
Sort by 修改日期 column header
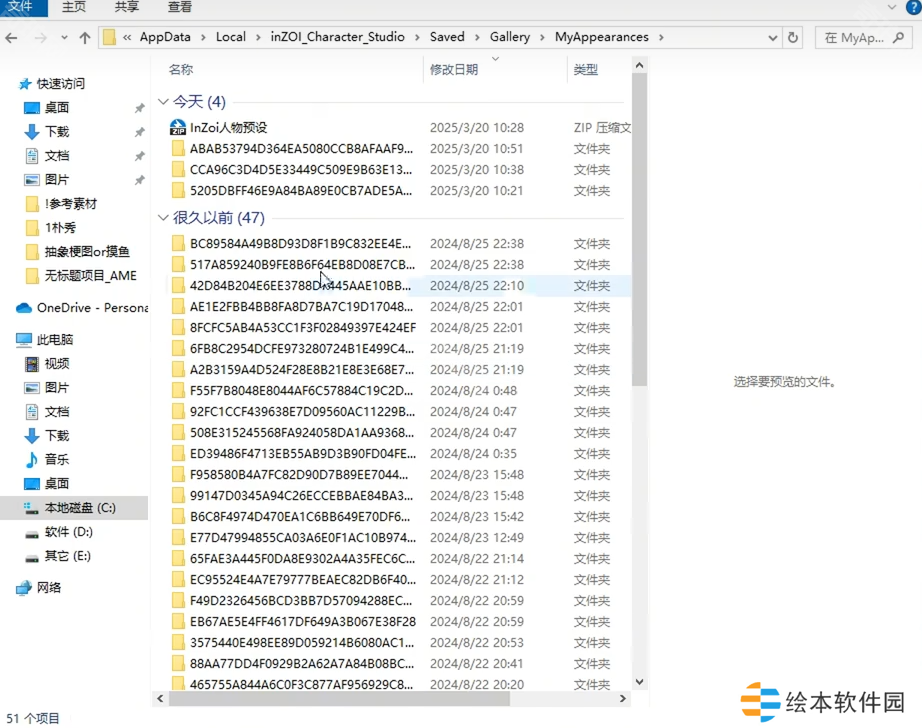pyautogui.click(x=454, y=70)
